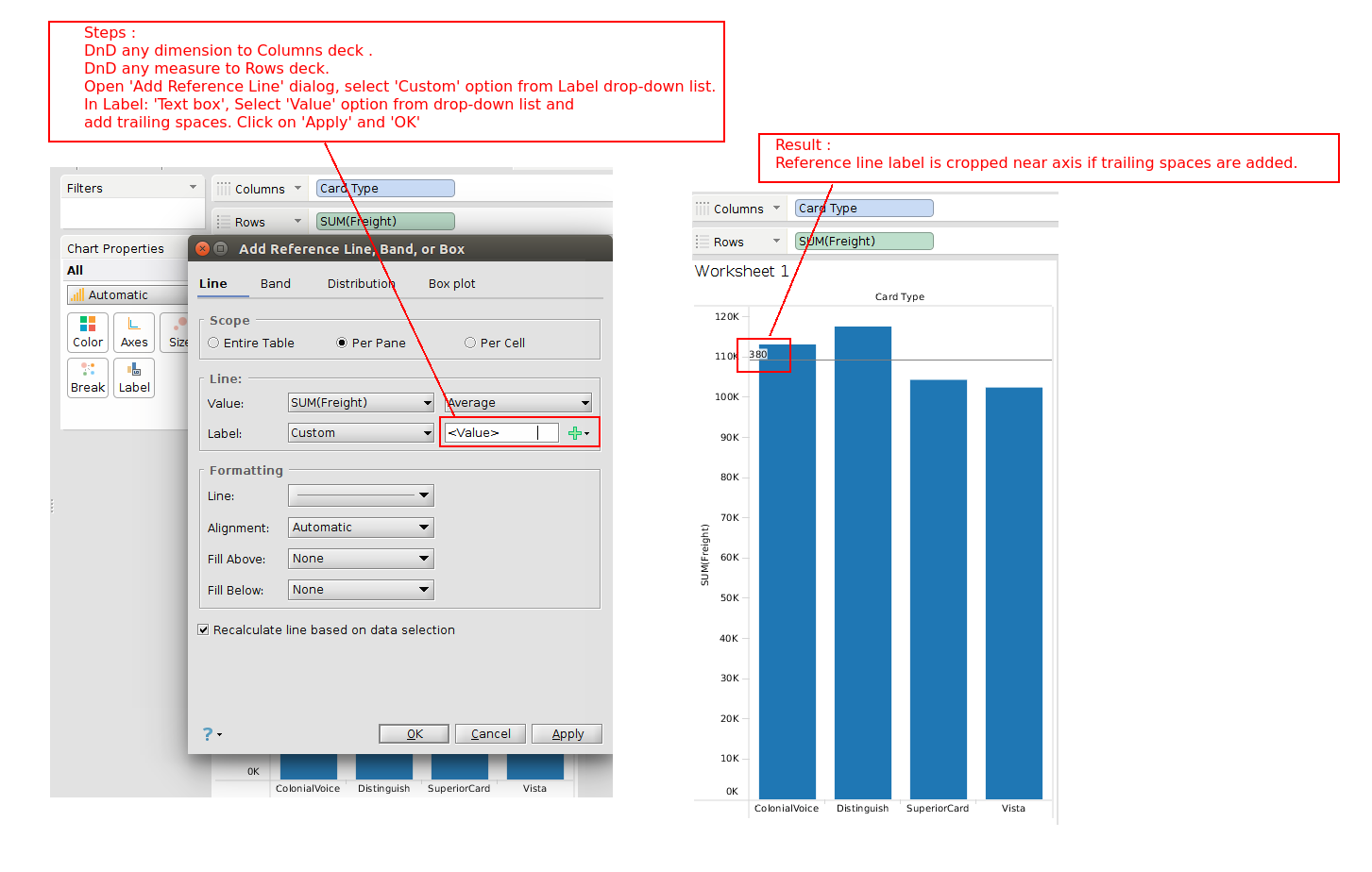Screen dimensions: 1372x872
Task: Switch to the Line tab
Action: pos(213,284)
